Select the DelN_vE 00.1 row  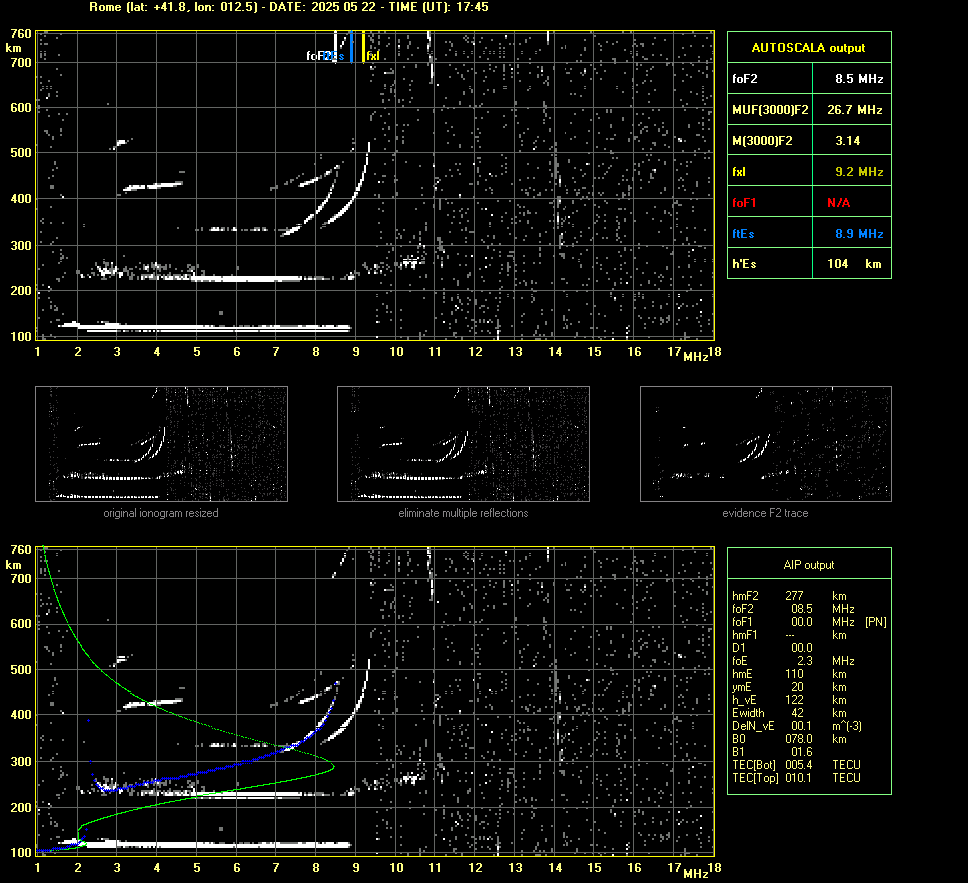coord(796,726)
